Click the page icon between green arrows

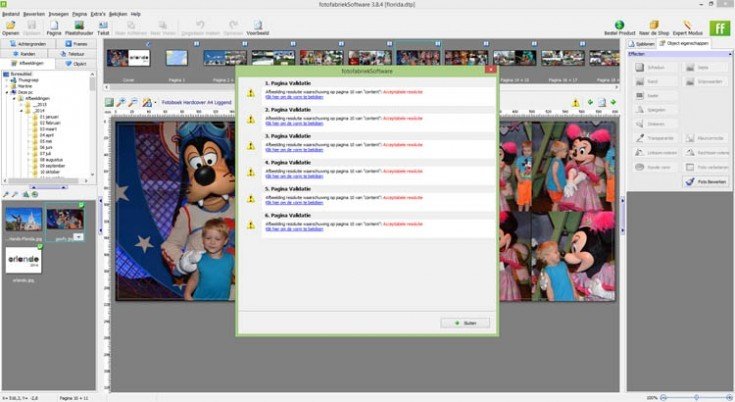coord(602,102)
